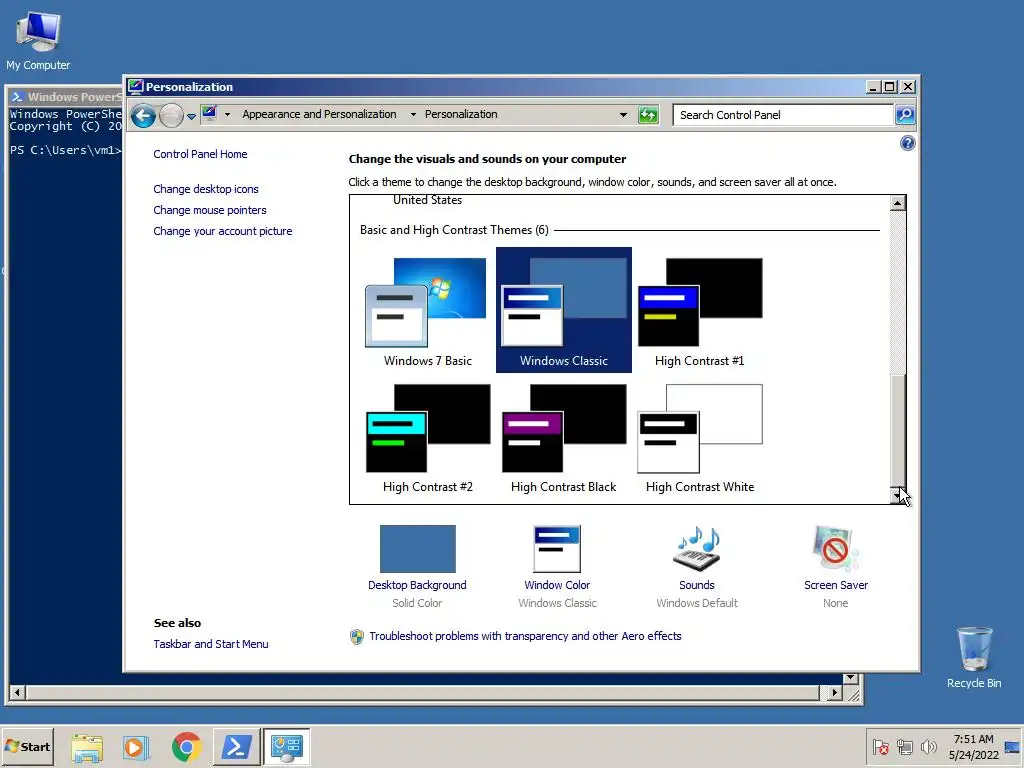Image resolution: width=1024 pixels, height=768 pixels.
Task: Select the Windows Classic theme
Action: [564, 311]
